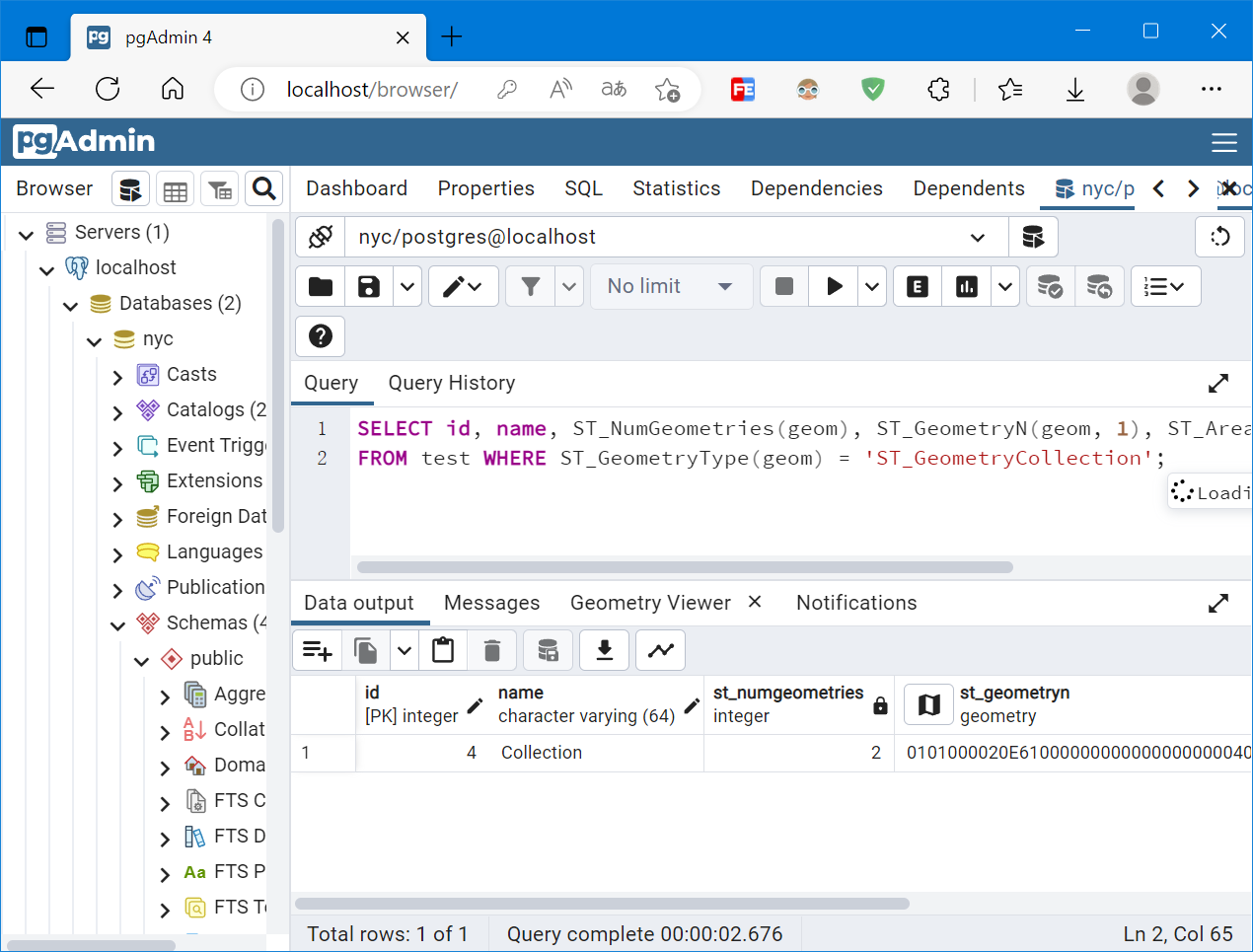The image size is (1253, 952).
Task: View st_geometryn column in geometry viewer
Action: point(928,704)
